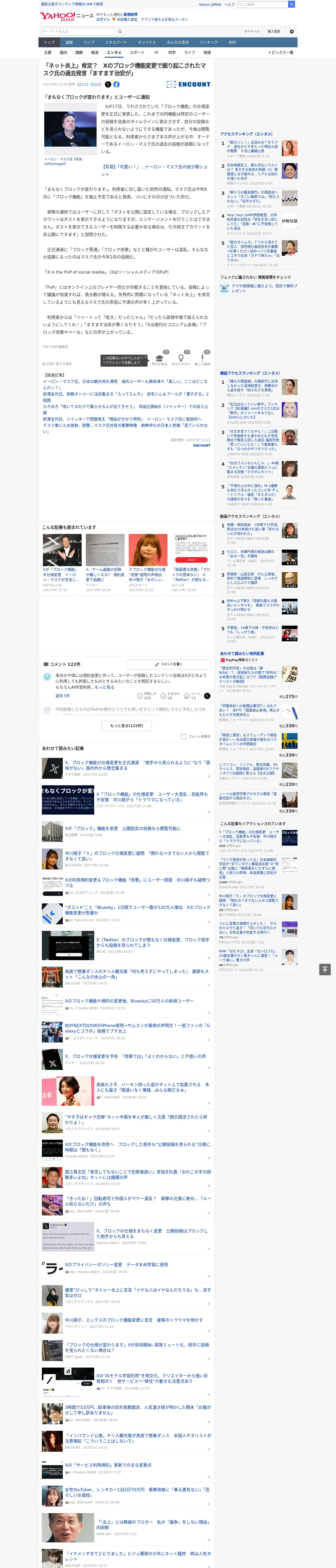Select the エンタメ category

[114, 52]
